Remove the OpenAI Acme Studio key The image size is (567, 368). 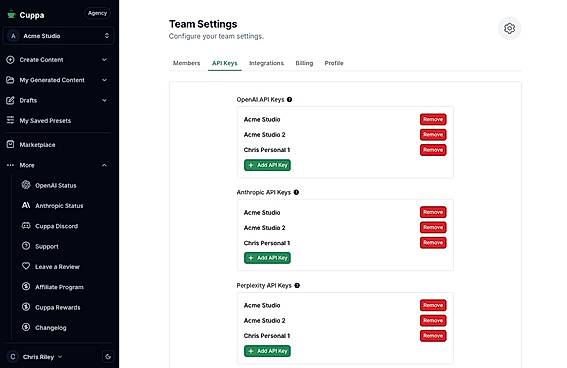coord(433,119)
